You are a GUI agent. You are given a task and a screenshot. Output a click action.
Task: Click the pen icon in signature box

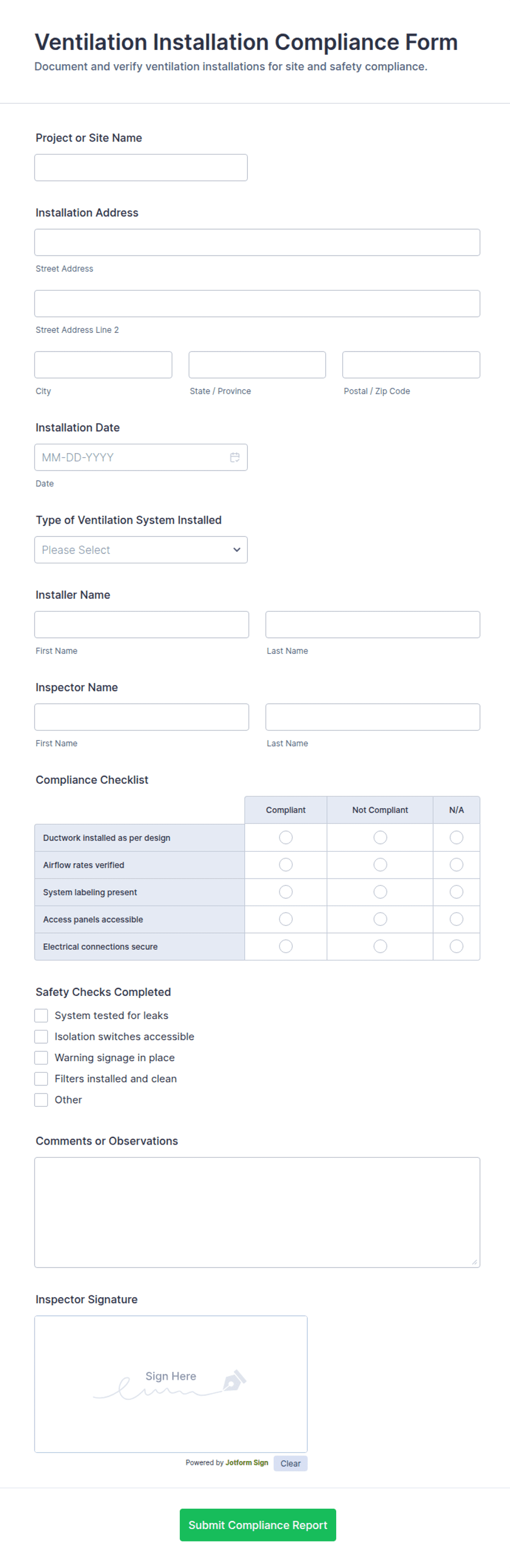tap(234, 1380)
